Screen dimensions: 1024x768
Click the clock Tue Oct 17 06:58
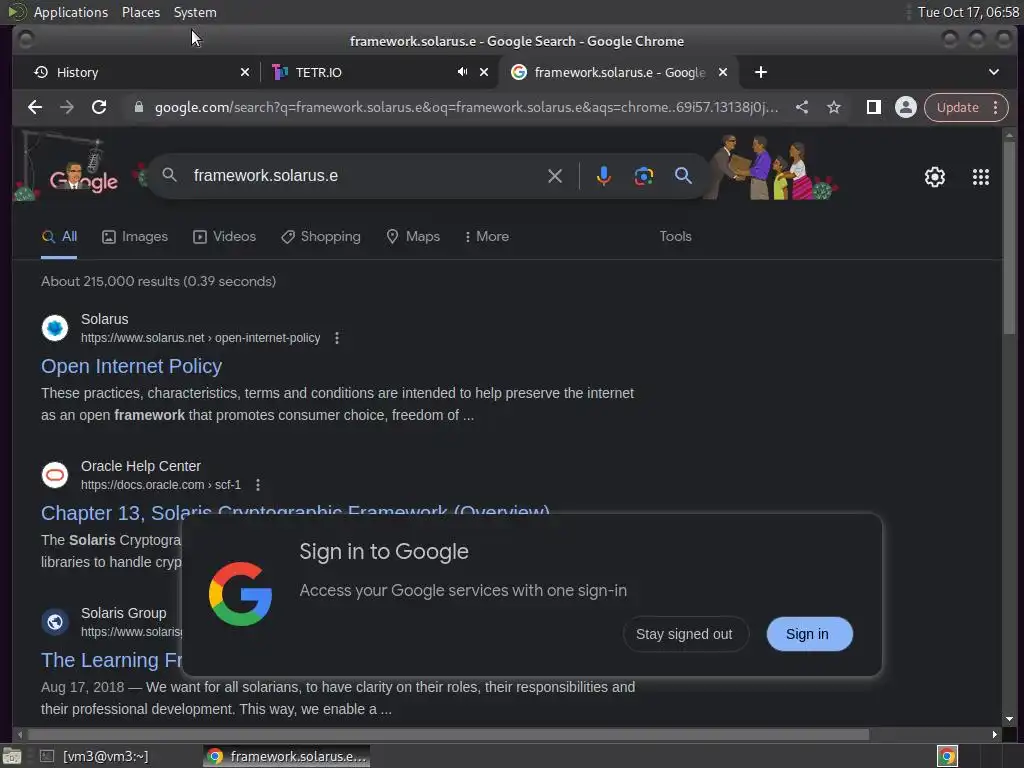click(x=968, y=12)
